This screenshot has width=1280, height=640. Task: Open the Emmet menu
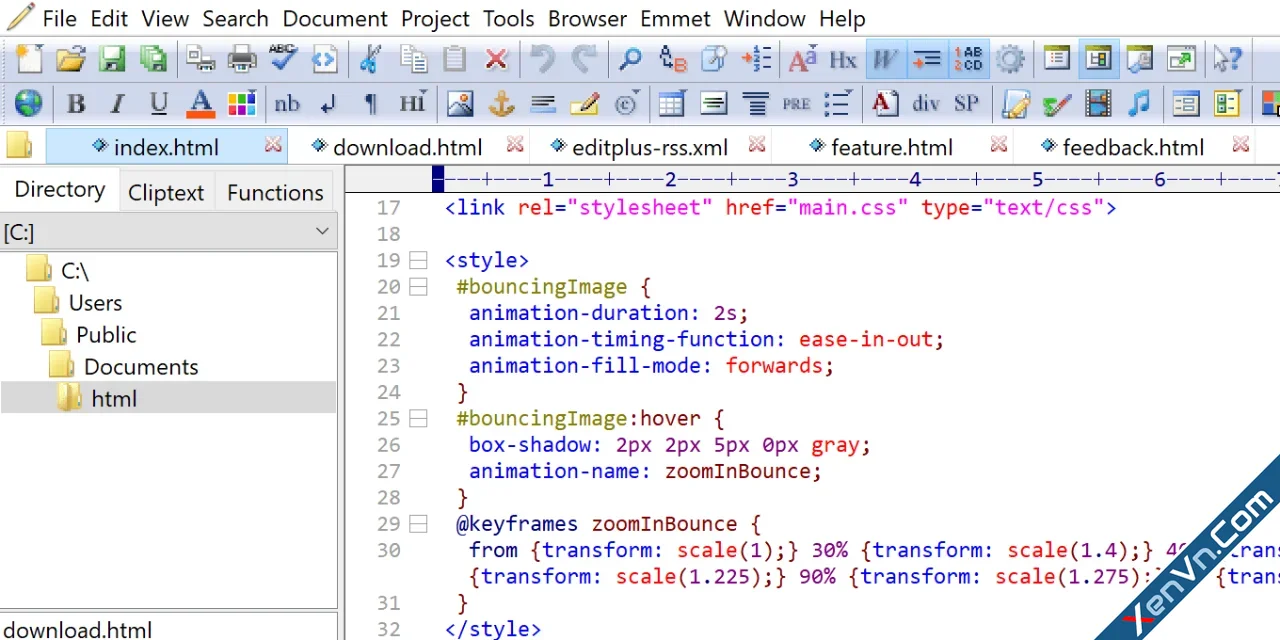coord(676,18)
